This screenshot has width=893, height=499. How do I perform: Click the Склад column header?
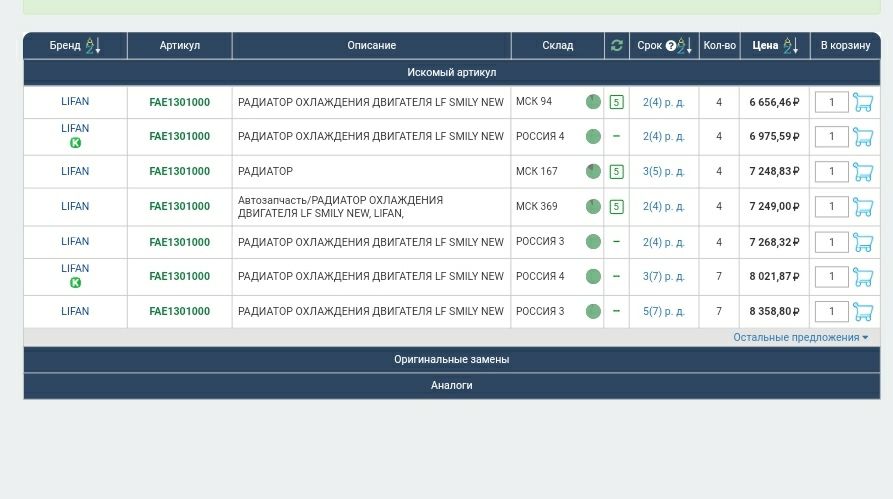(558, 46)
